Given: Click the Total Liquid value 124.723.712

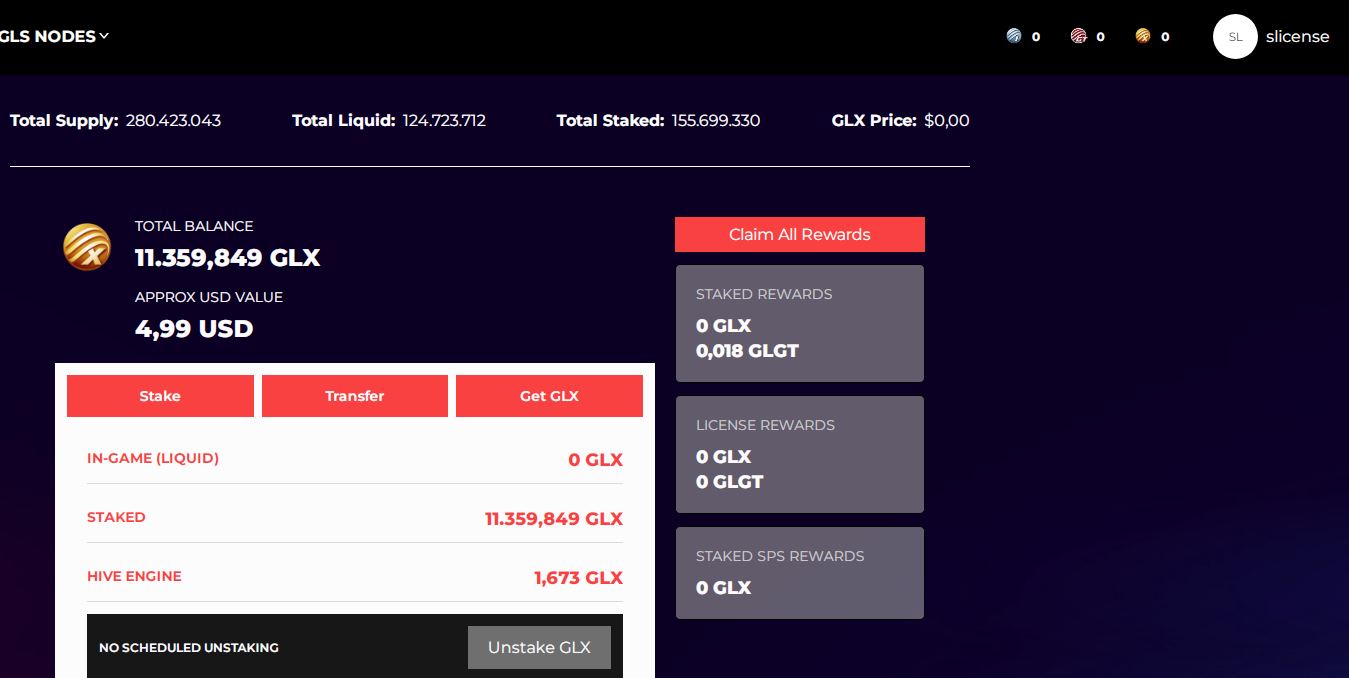Looking at the screenshot, I should (444, 121).
